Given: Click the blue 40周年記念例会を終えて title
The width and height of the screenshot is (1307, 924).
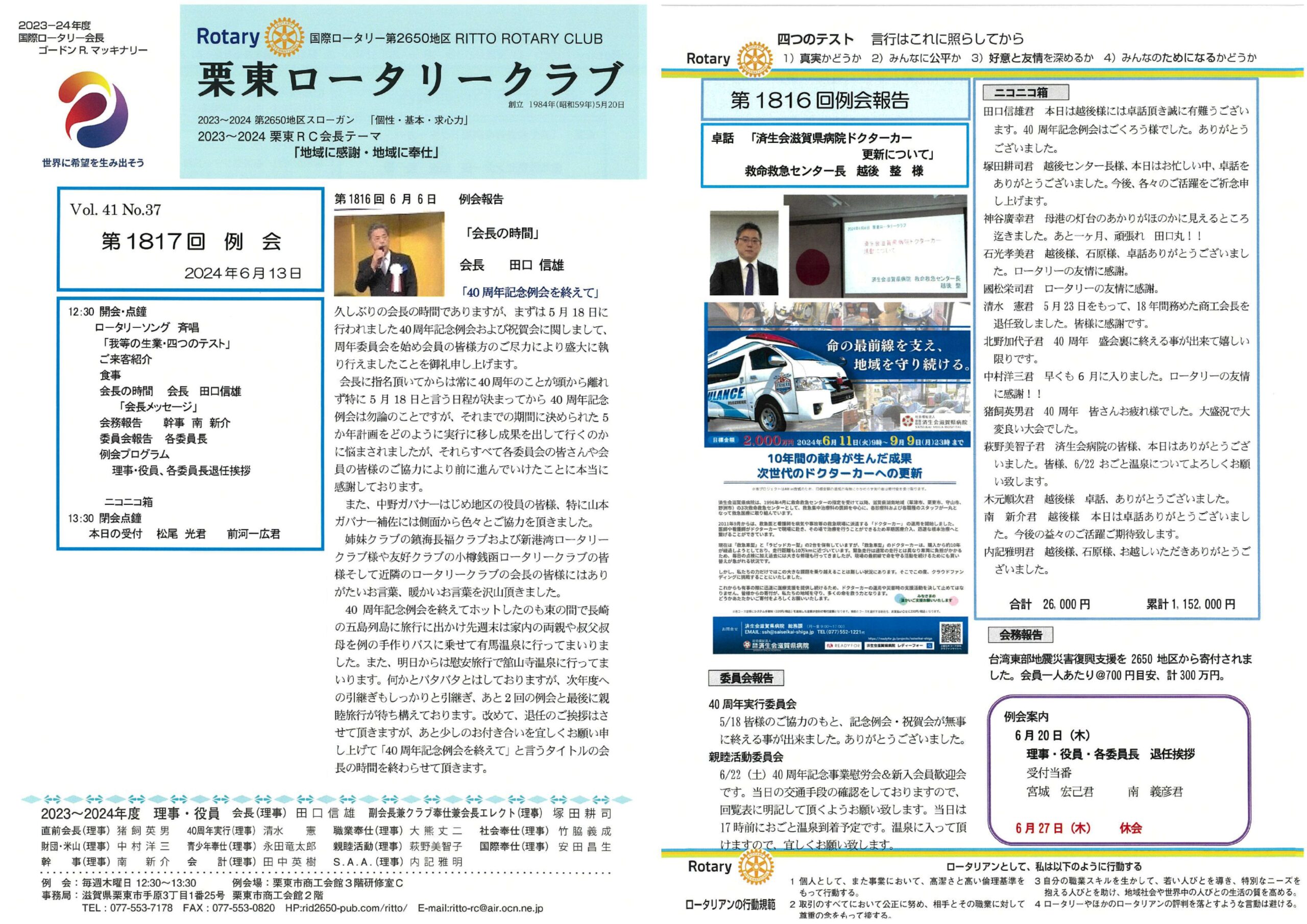Looking at the screenshot, I should 530,293.
